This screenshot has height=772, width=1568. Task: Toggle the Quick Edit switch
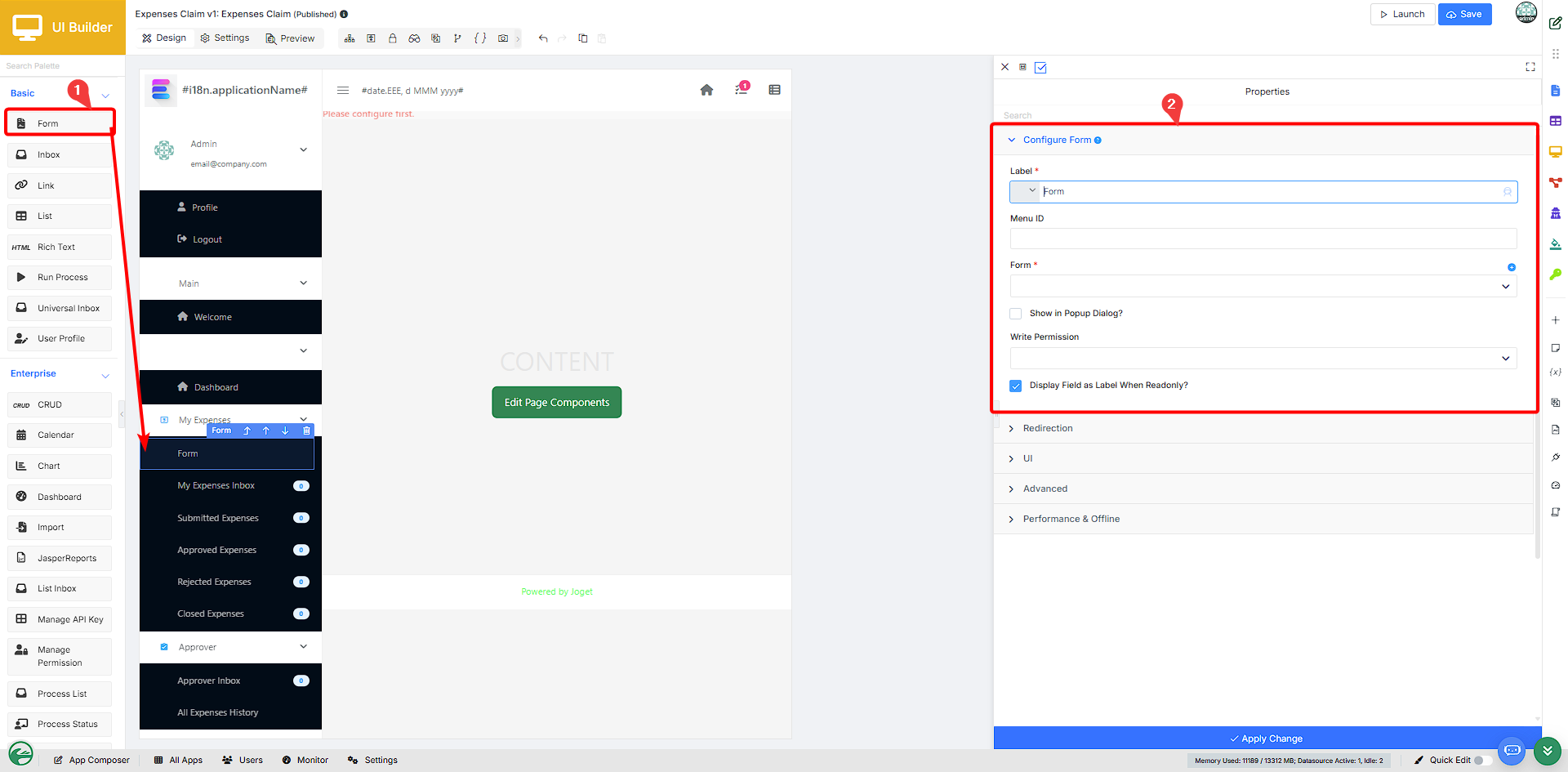point(1482,760)
